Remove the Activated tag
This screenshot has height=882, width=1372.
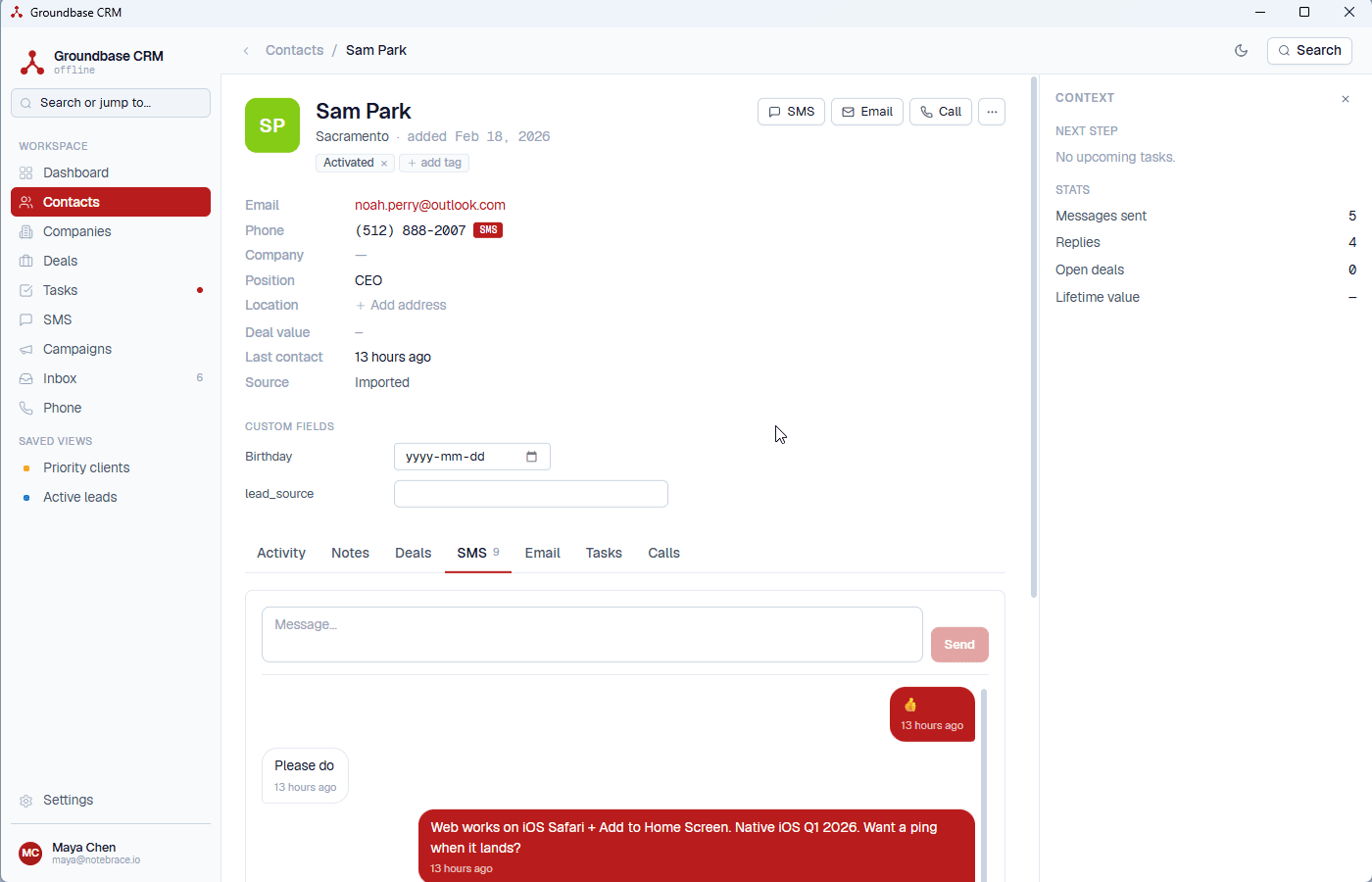[384, 164]
